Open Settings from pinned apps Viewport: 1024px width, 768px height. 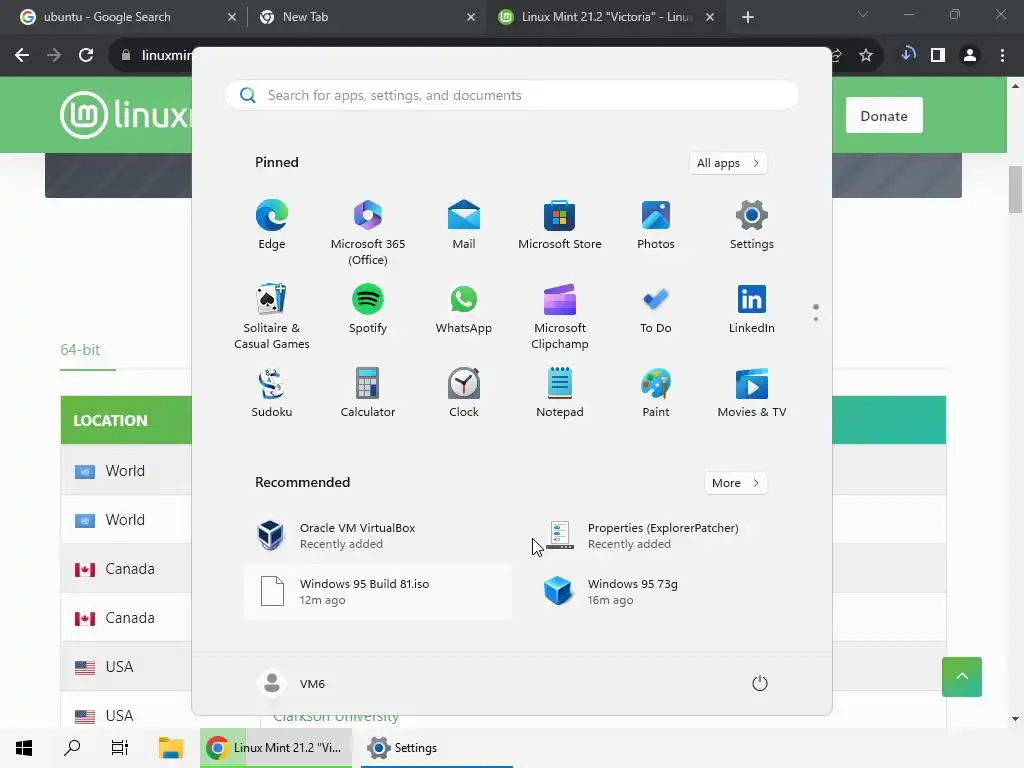(x=752, y=225)
